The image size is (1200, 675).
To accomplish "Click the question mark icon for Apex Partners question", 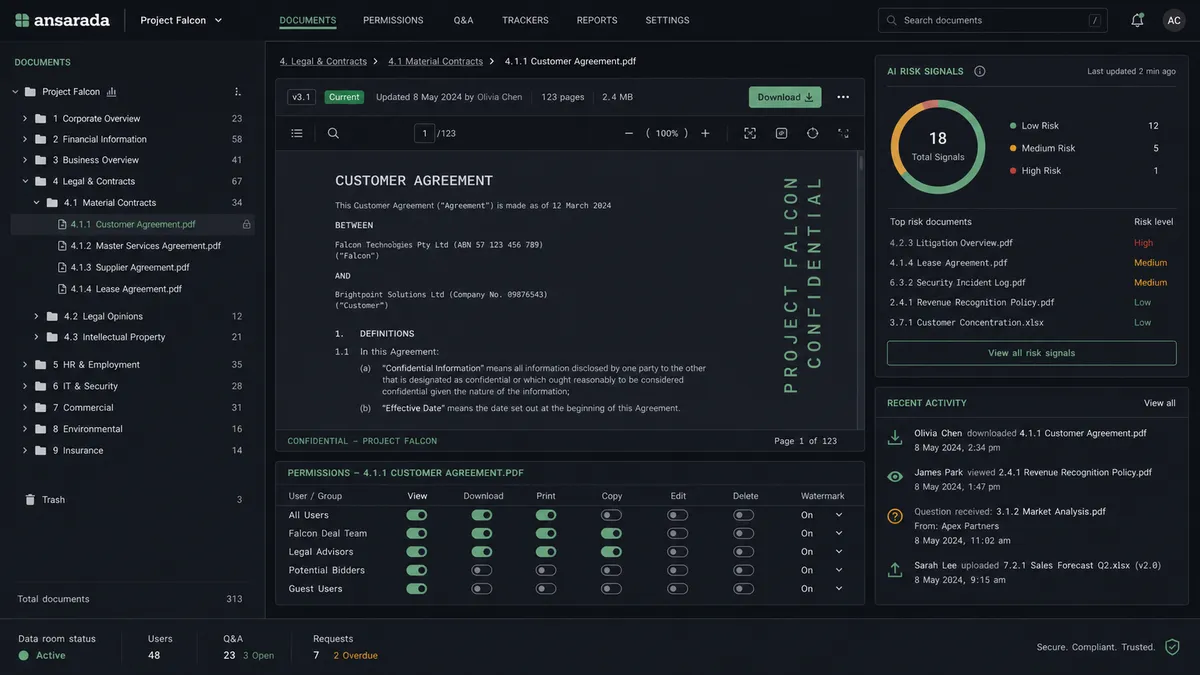I will (895, 516).
